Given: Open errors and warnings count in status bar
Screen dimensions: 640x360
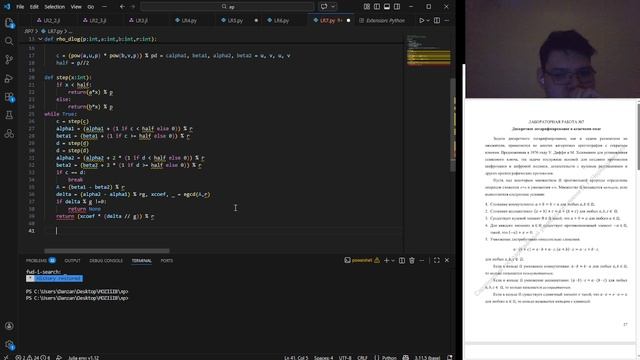Looking at the screenshot, I should (x=32, y=358).
